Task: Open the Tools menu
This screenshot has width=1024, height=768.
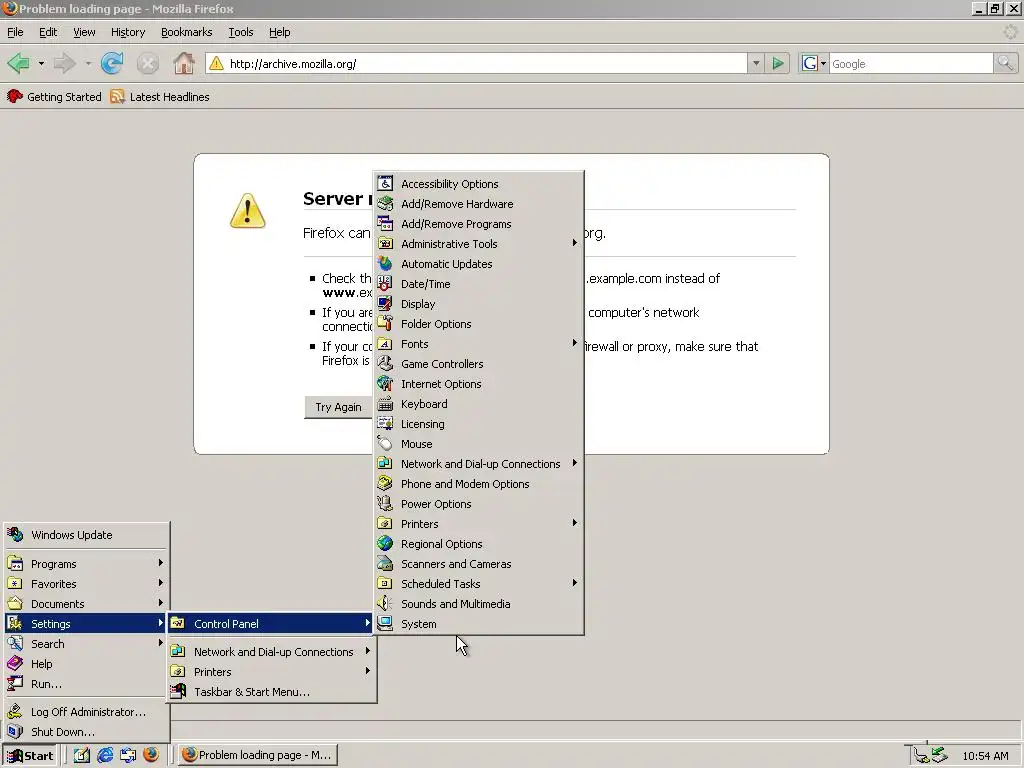Action: coord(241,32)
